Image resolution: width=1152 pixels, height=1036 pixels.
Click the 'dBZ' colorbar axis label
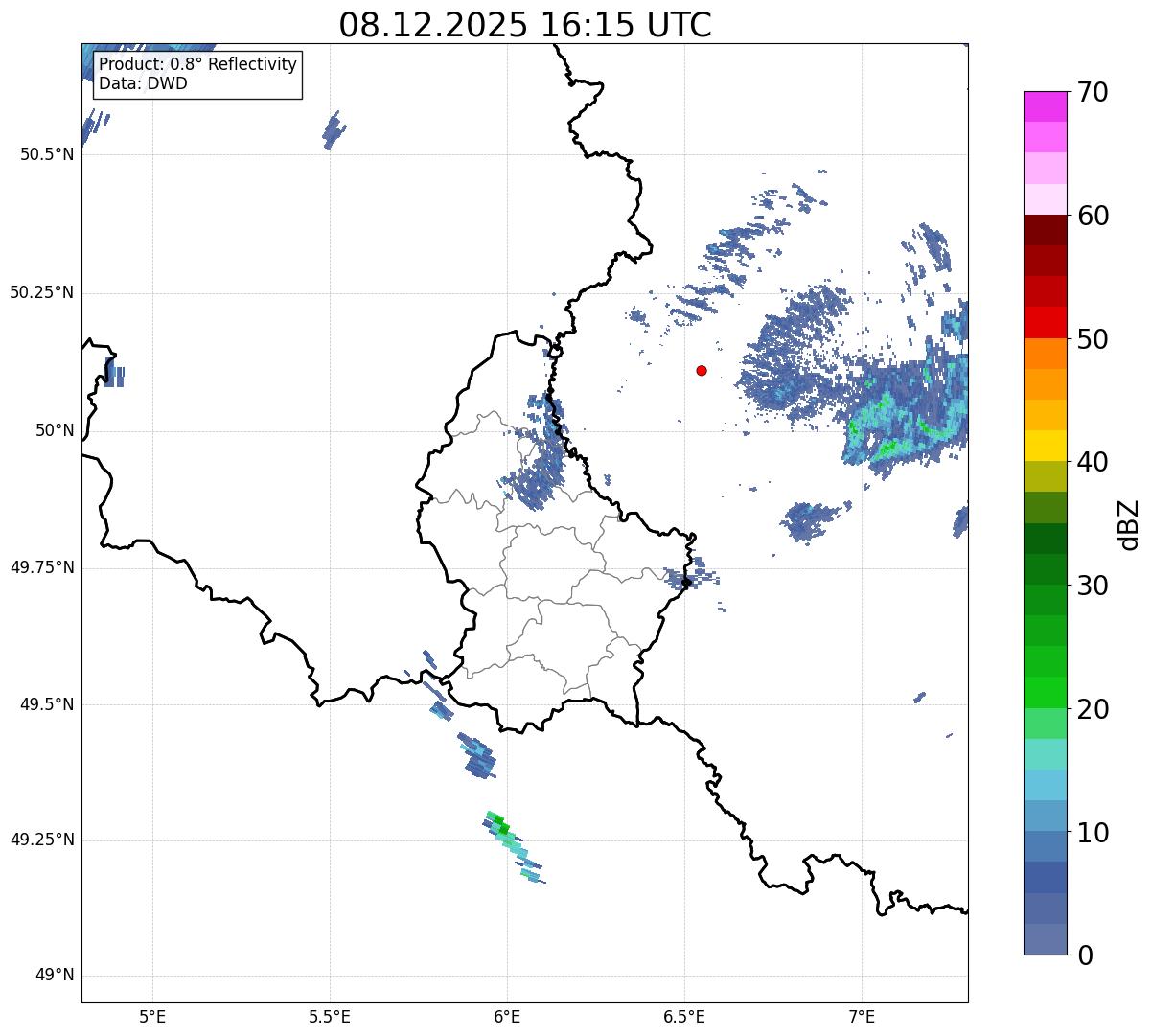point(1129,523)
